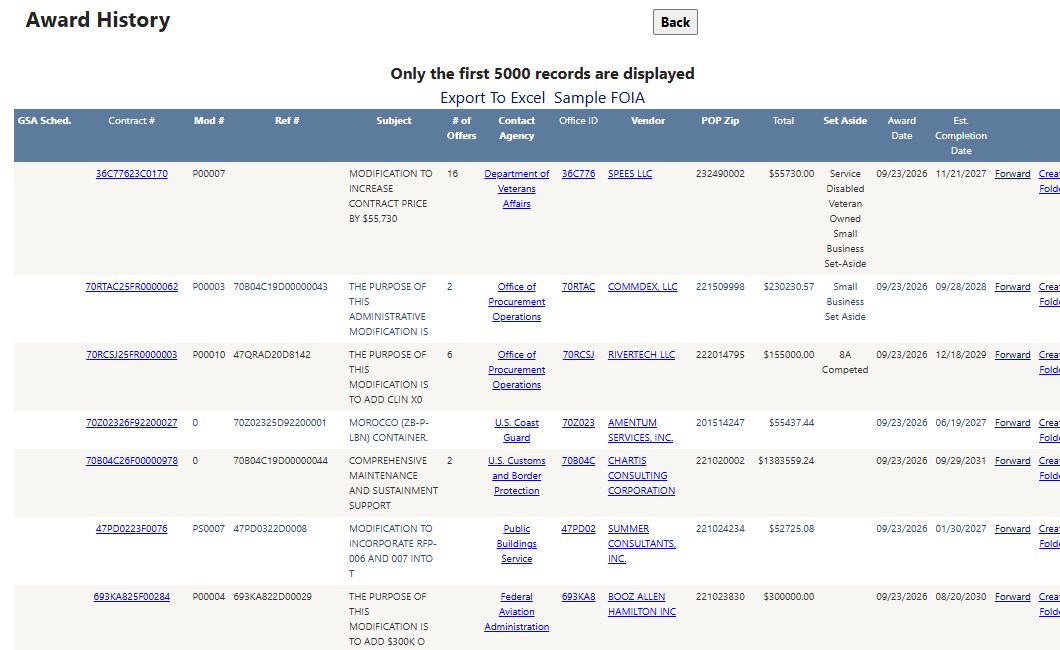1060x650 pixels.
Task: Open office ID 70Z023
Action: point(579,423)
